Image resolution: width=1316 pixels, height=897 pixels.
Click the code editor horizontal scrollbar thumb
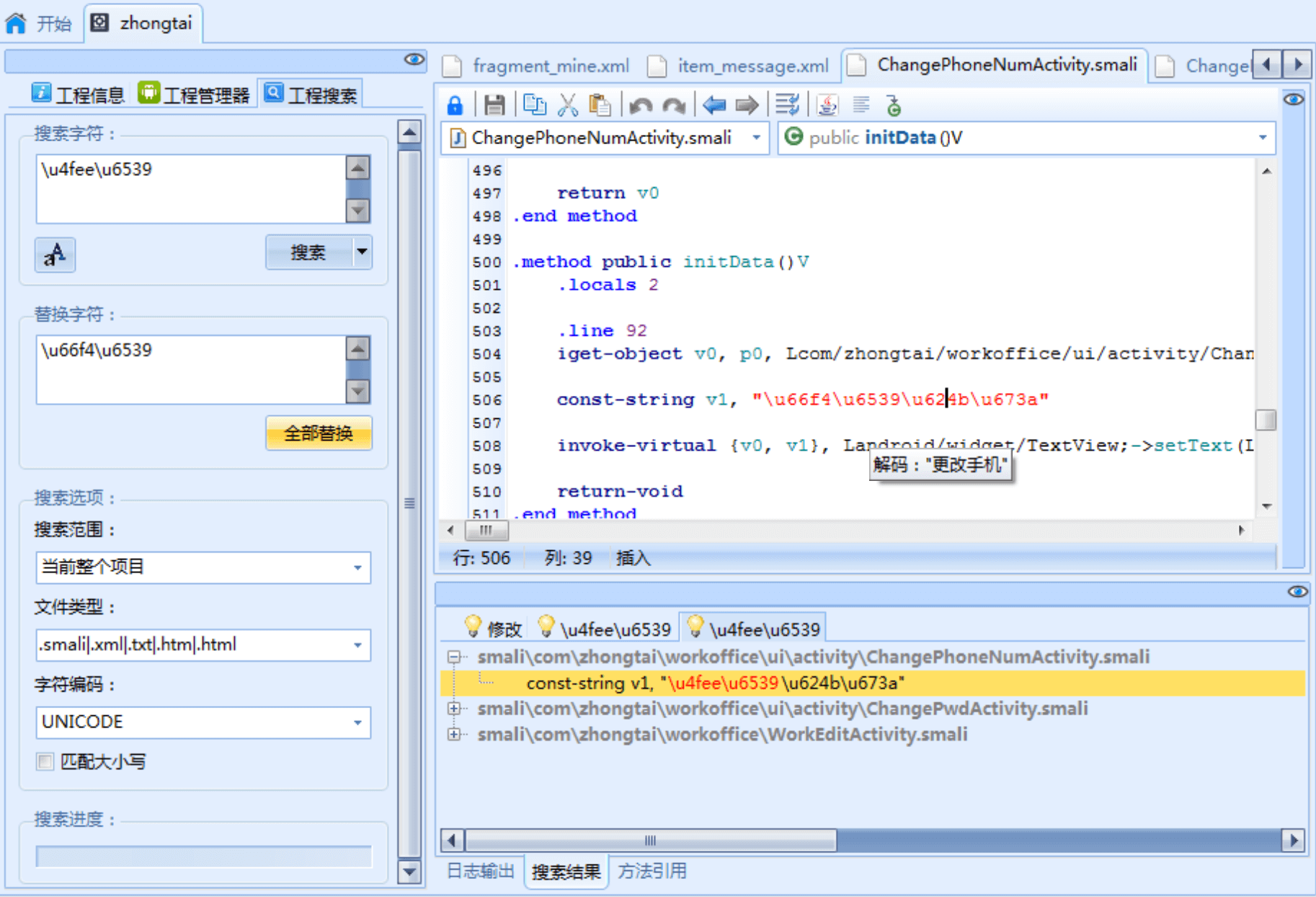tap(486, 531)
